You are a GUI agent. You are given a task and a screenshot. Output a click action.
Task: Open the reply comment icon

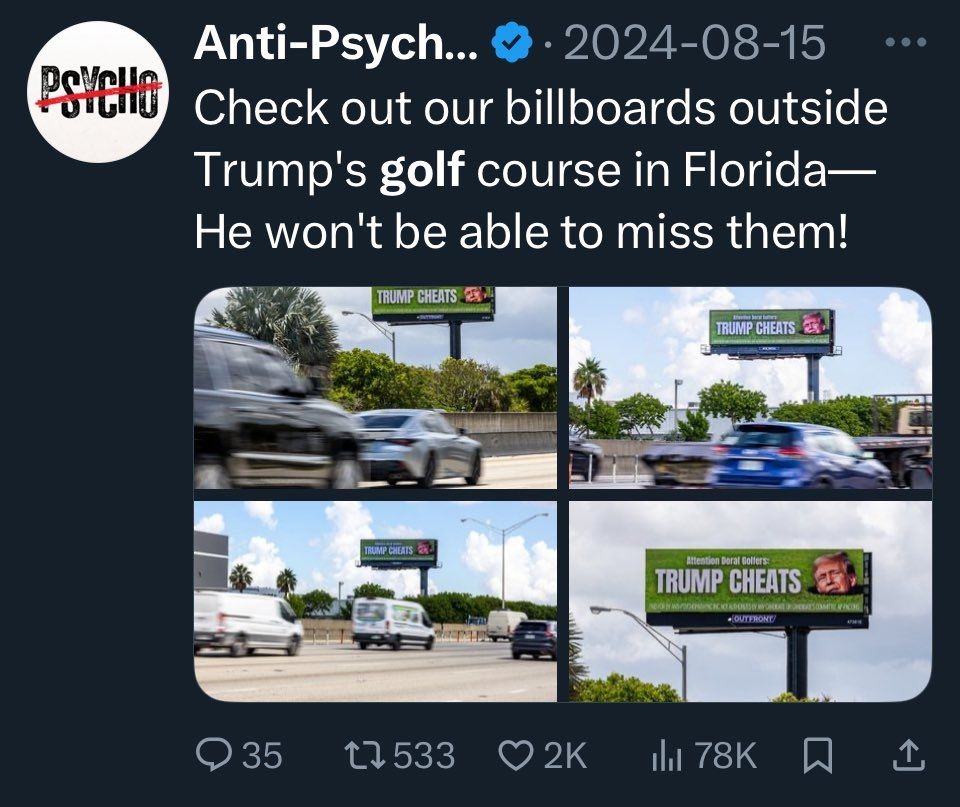[x=214, y=755]
